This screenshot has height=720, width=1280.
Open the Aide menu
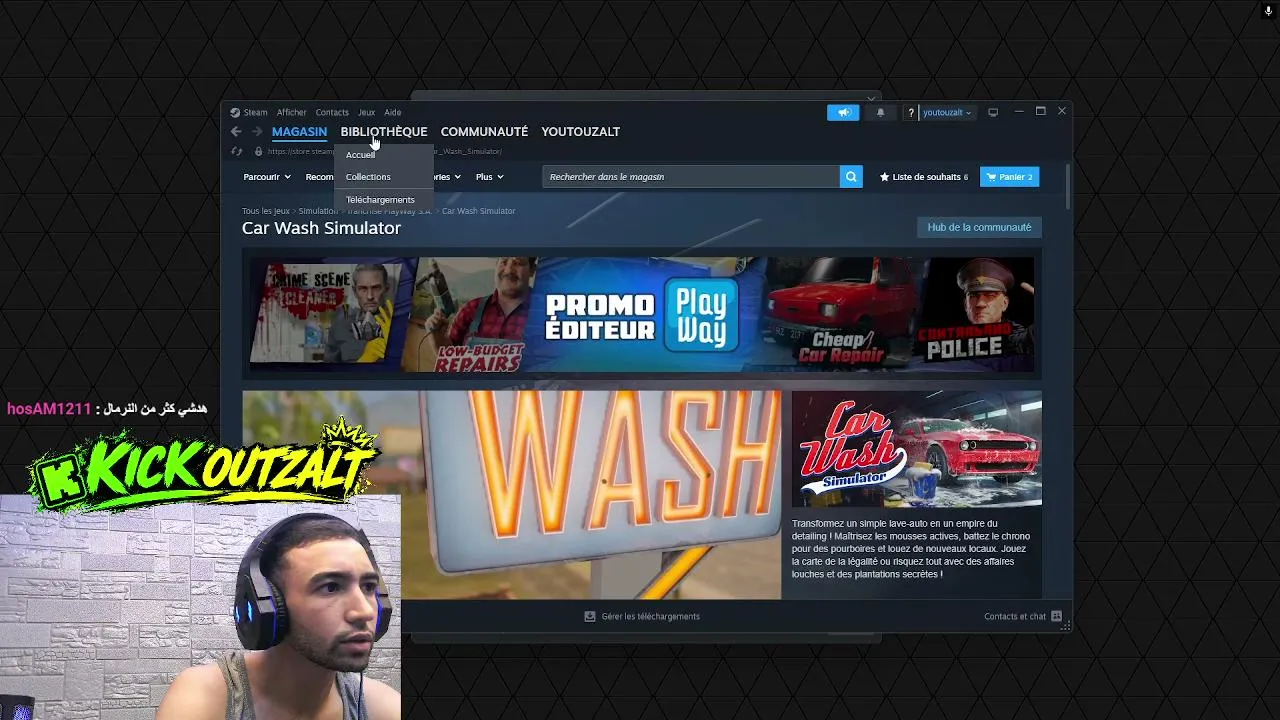click(x=393, y=112)
